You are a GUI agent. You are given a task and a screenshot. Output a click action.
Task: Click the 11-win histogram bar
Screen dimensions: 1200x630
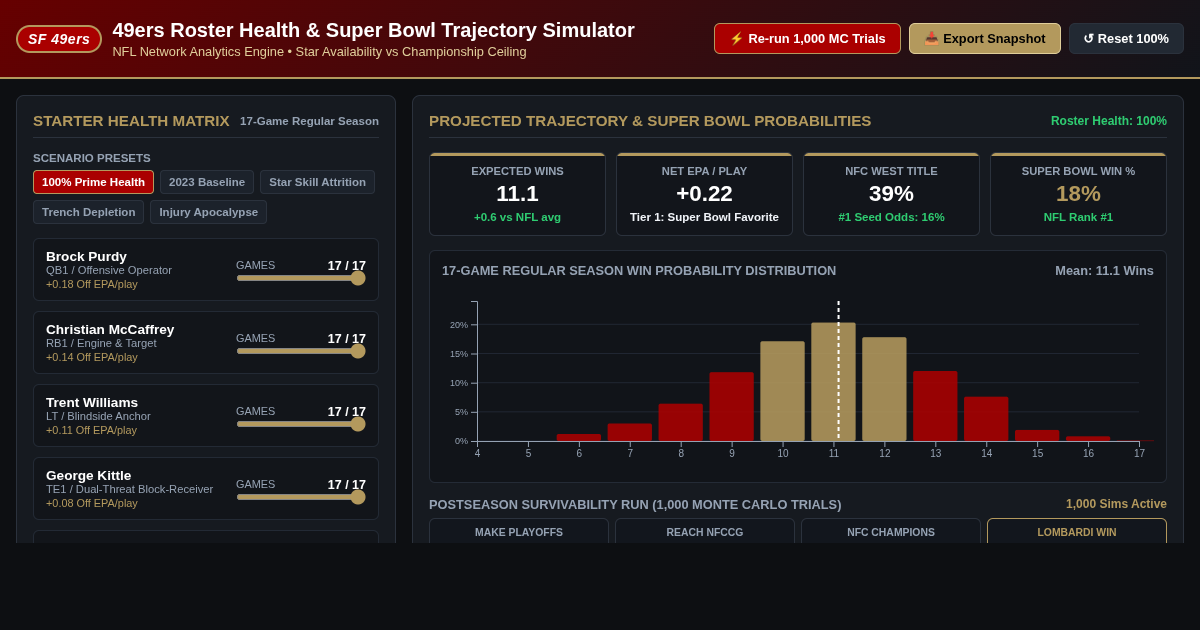(833, 382)
